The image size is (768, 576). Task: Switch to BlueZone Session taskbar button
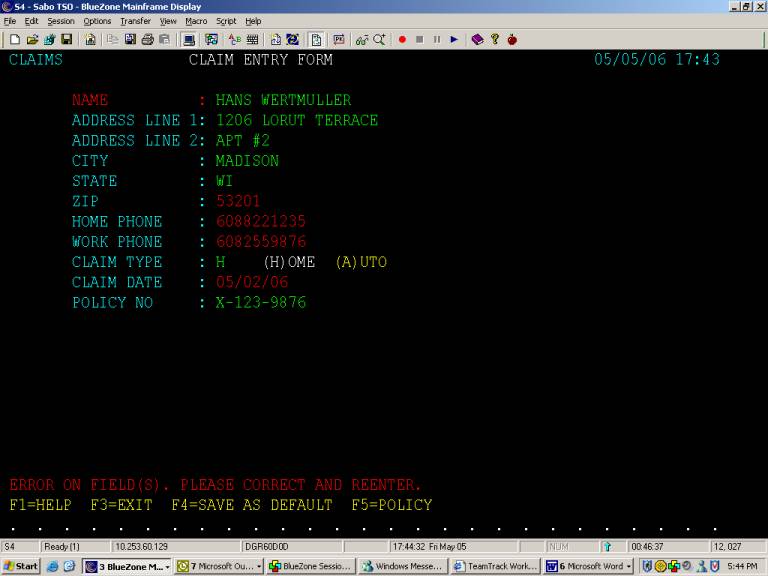(311, 566)
